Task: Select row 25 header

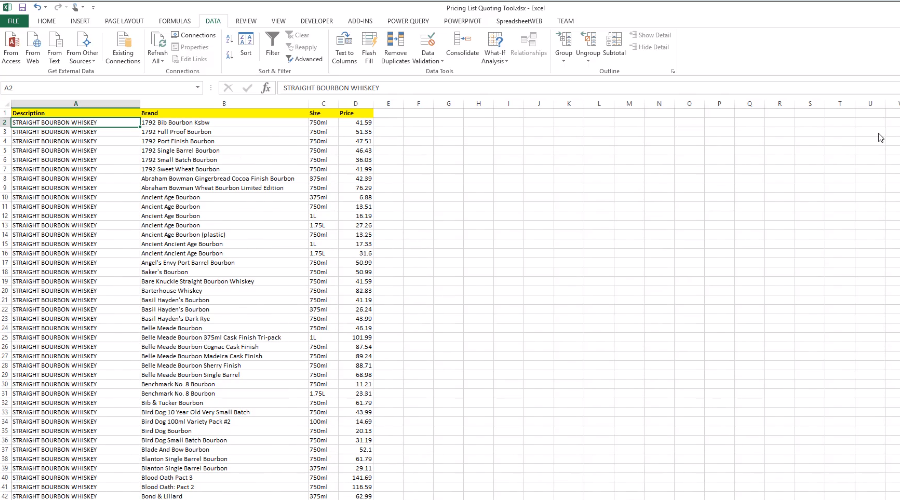Action: [x=5, y=338]
